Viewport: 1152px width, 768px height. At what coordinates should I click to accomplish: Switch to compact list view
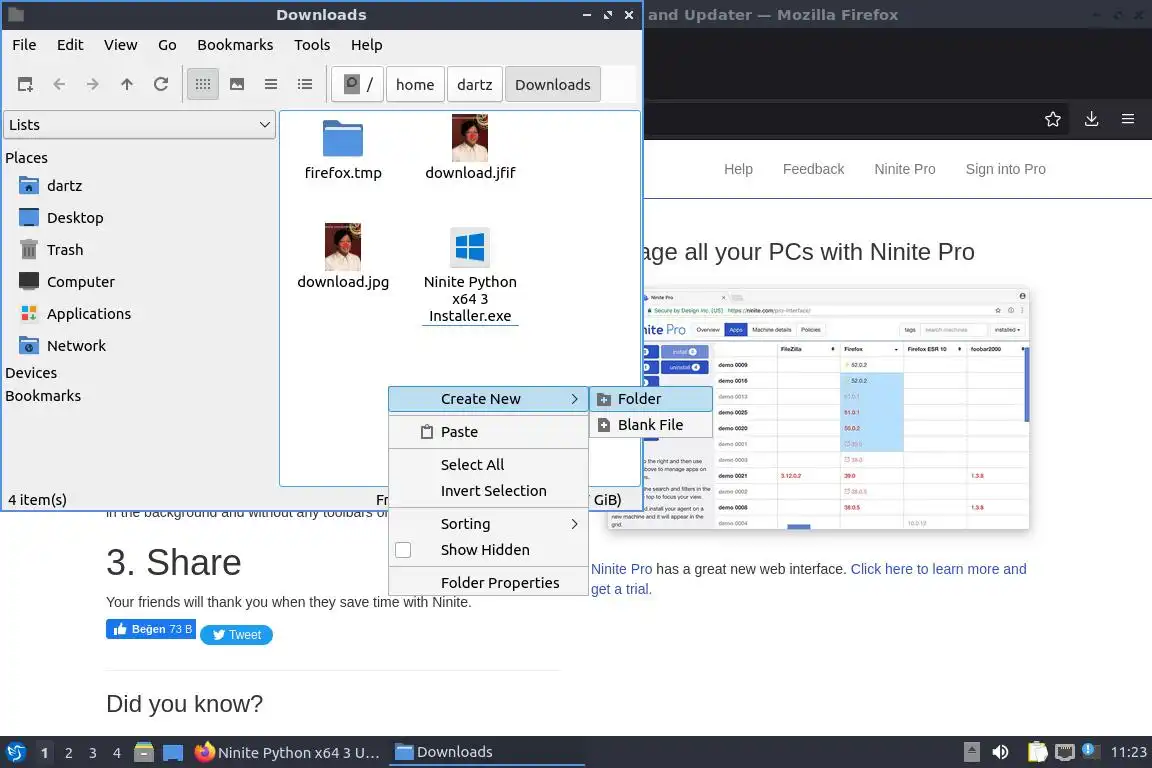(271, 85)
